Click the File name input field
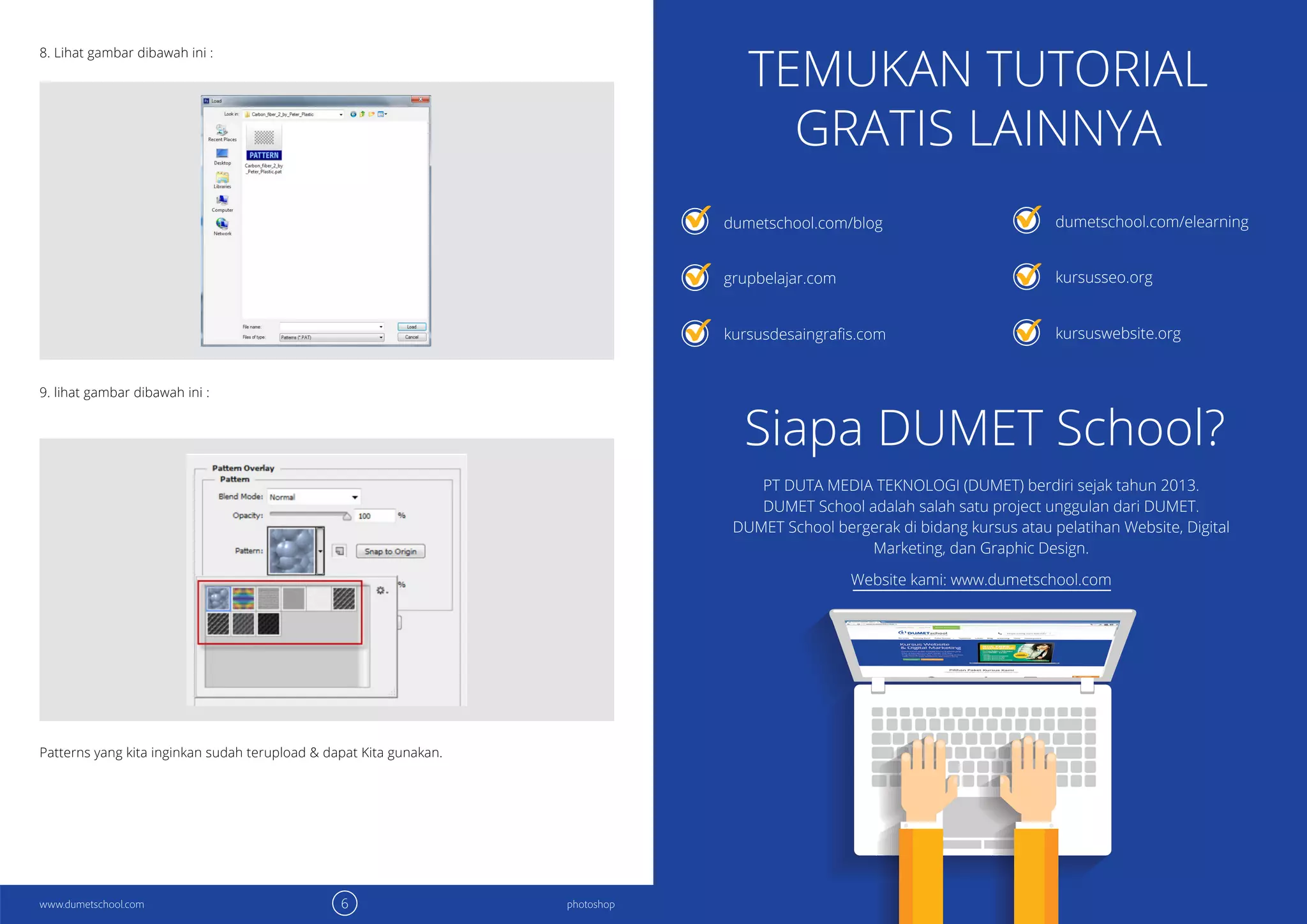 point(332,327)
